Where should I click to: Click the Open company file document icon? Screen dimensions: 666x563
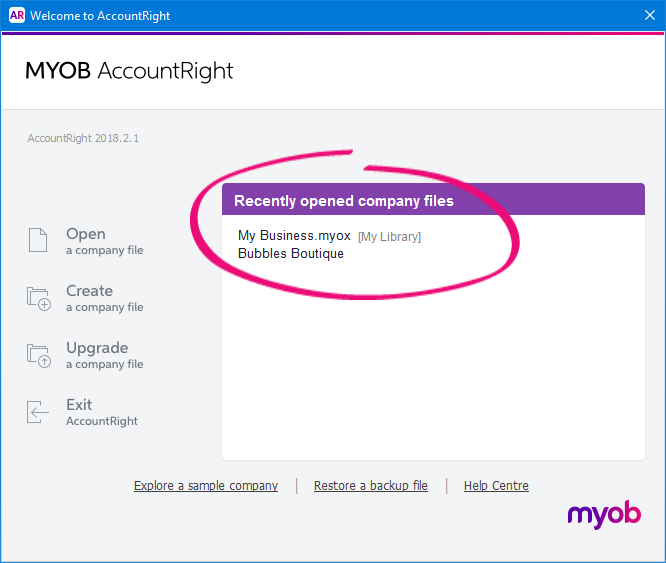coord(38,240)
